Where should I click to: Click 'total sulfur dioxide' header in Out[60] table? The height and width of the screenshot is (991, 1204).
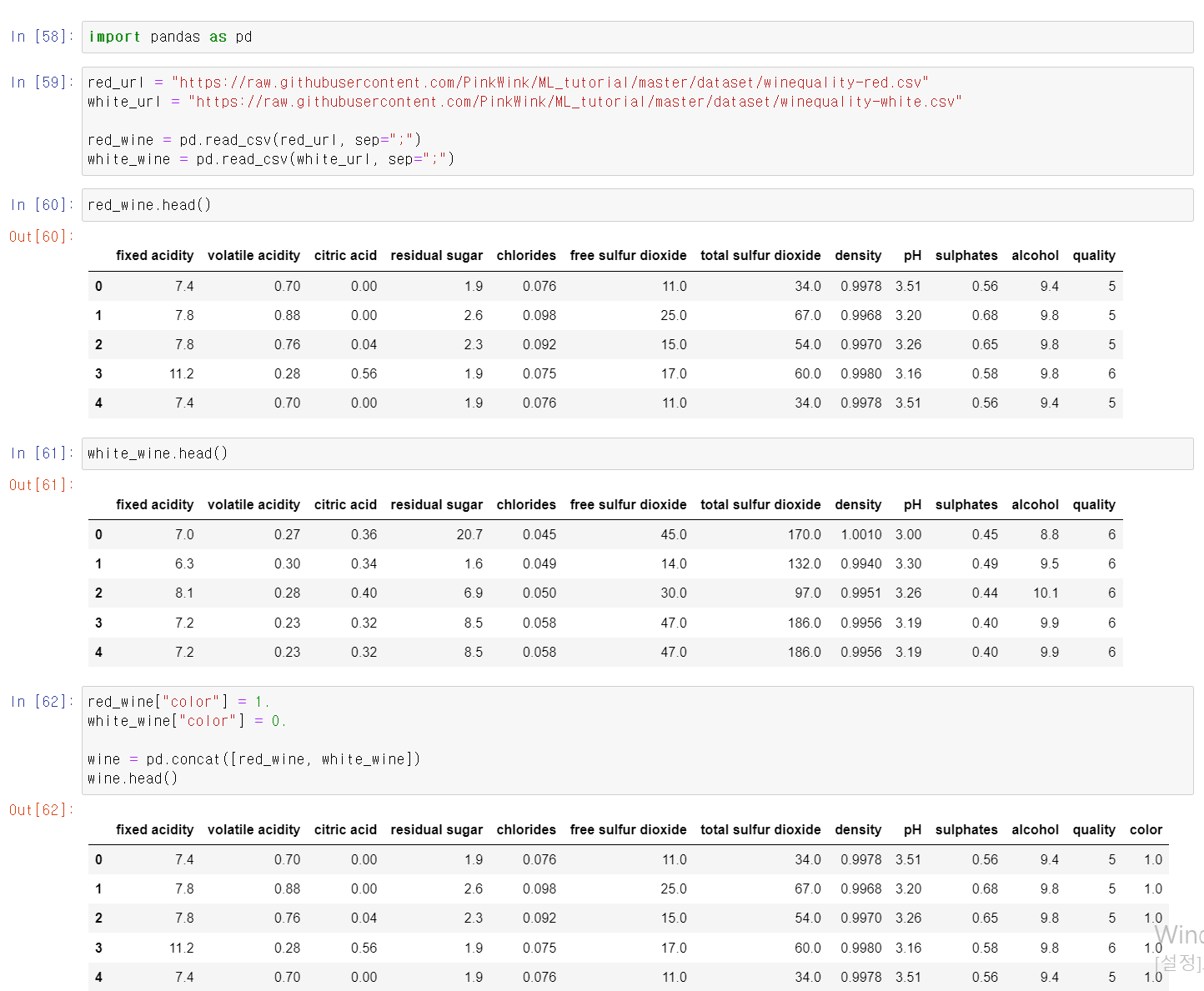click(760, 256)
